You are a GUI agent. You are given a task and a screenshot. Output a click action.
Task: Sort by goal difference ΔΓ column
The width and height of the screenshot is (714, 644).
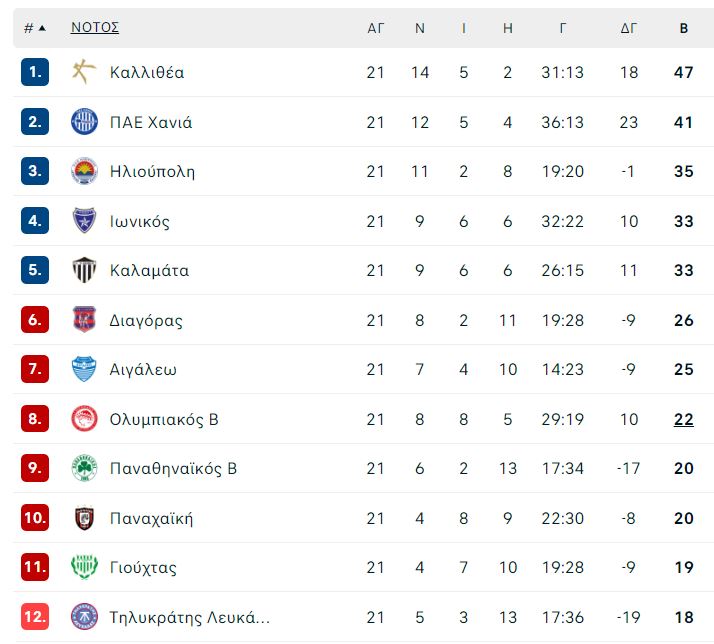point(628,28)
